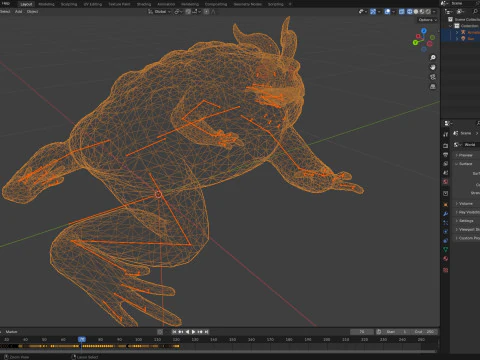480x360 pixels.
Task: Switch to the Geometry Nodes workspace tab
Action: [x=247, y=4]
